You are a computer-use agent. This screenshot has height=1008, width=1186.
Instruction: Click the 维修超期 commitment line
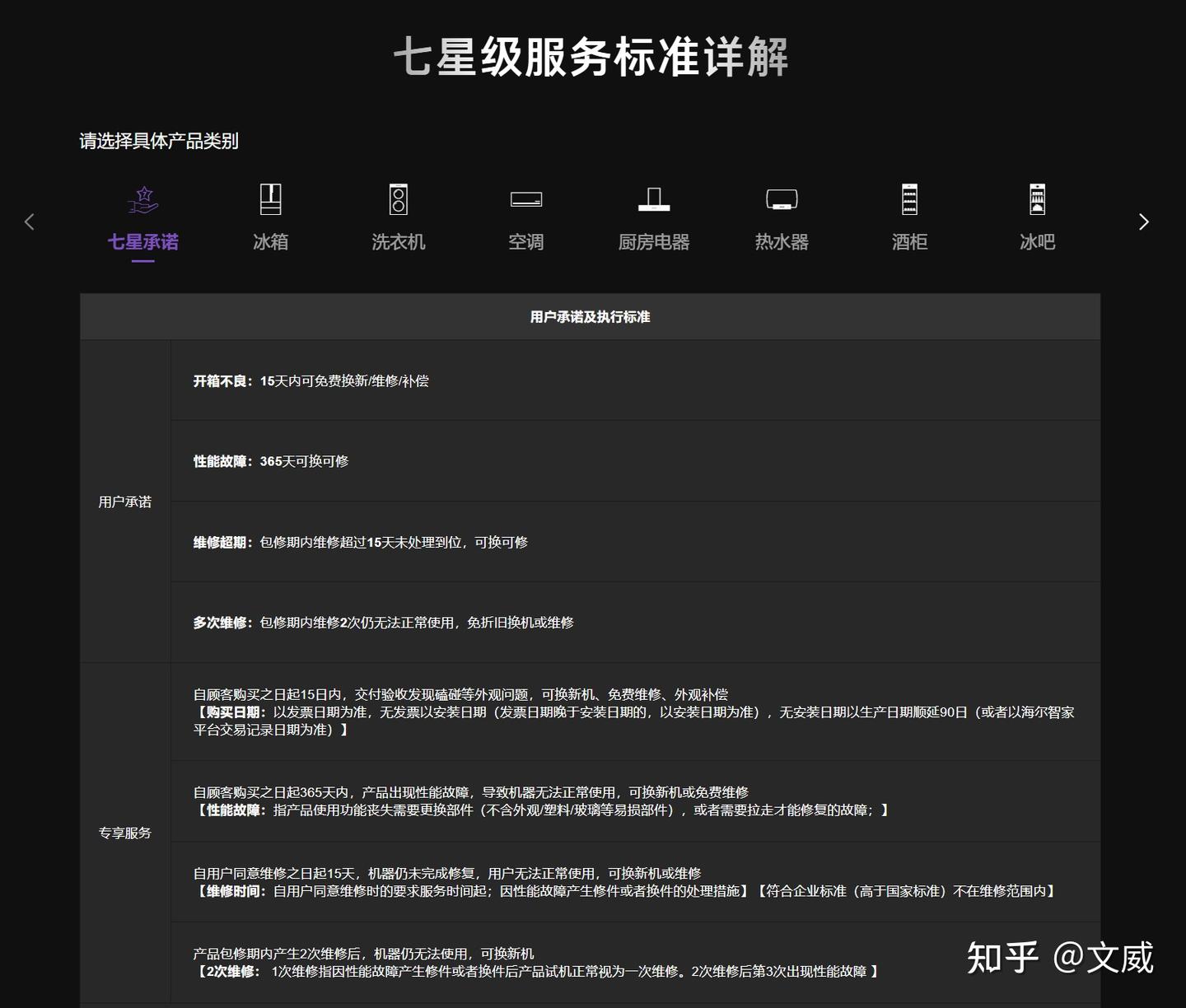click(x=361, y=542)
